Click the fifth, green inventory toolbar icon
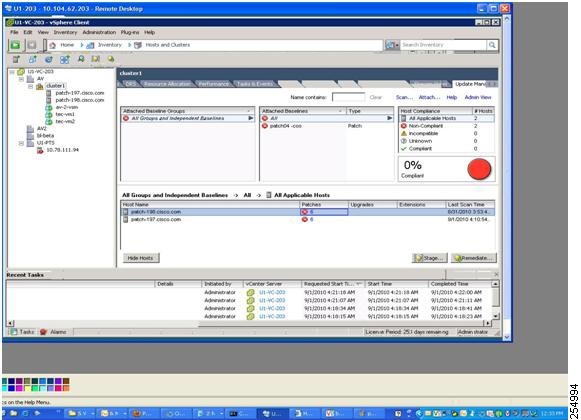 [81, 59]
